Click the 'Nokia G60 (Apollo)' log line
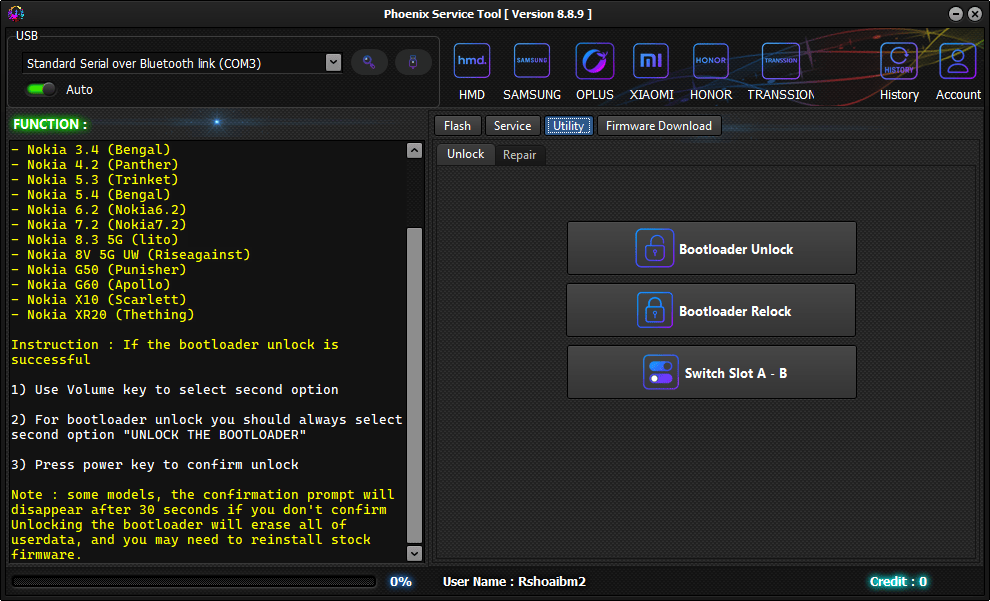Screen dimensions: 990x601 [x=91, y=285]
